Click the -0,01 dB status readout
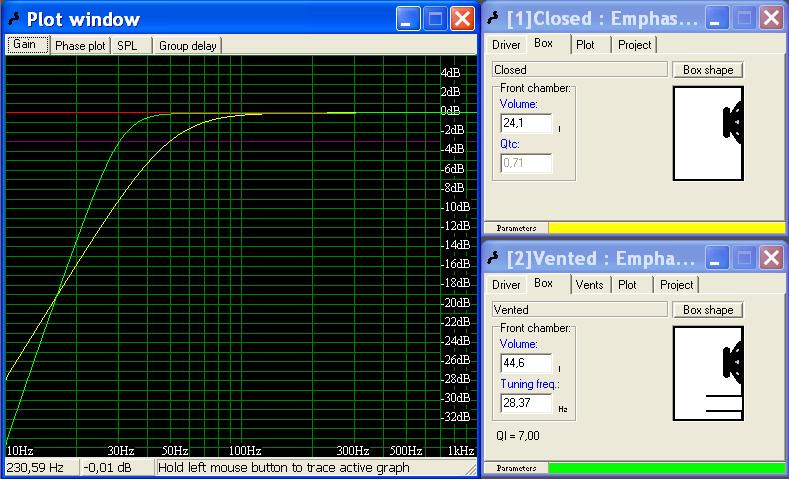The width and height of the screenshot is (789, 484). [x=116, y=468]
